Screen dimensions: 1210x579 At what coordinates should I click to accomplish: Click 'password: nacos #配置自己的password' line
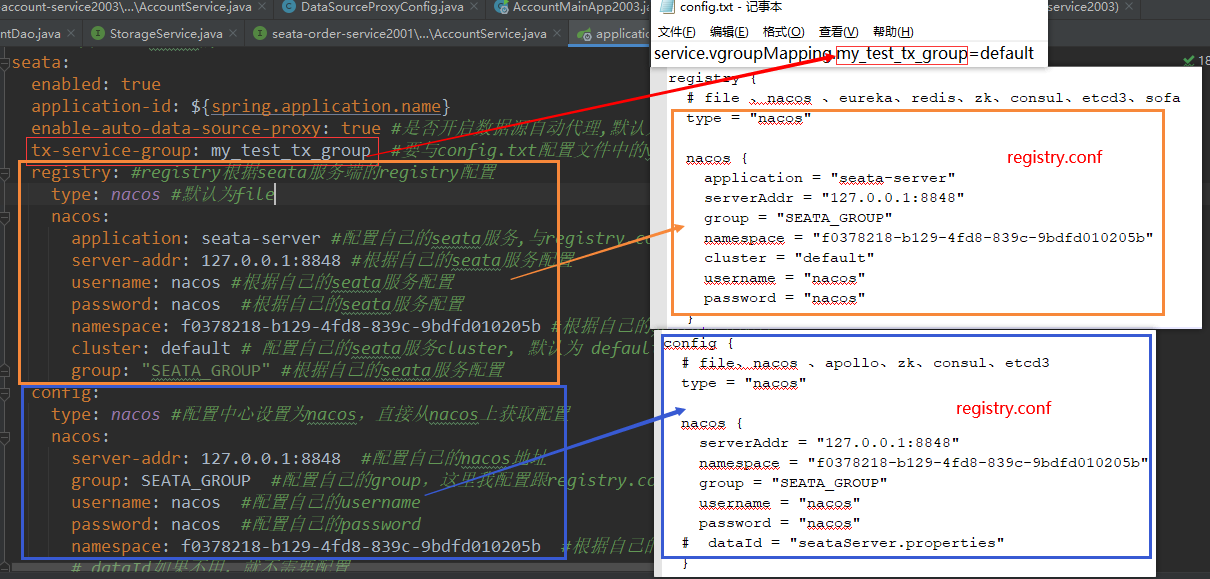pos(246,524)
